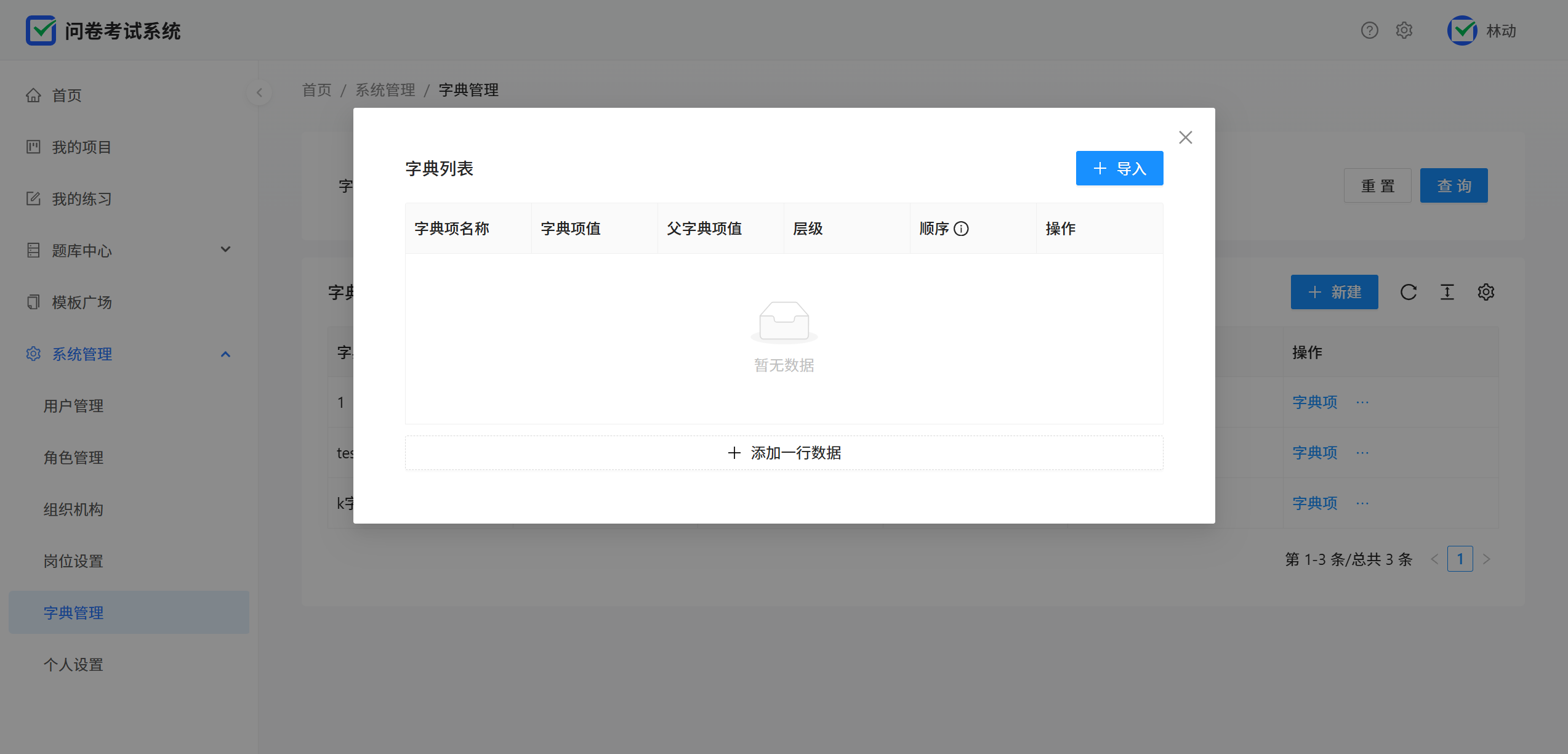The image size is (1568, 754).
Task: Refresh the dictionary table
Action: [x=1409, y=292]
